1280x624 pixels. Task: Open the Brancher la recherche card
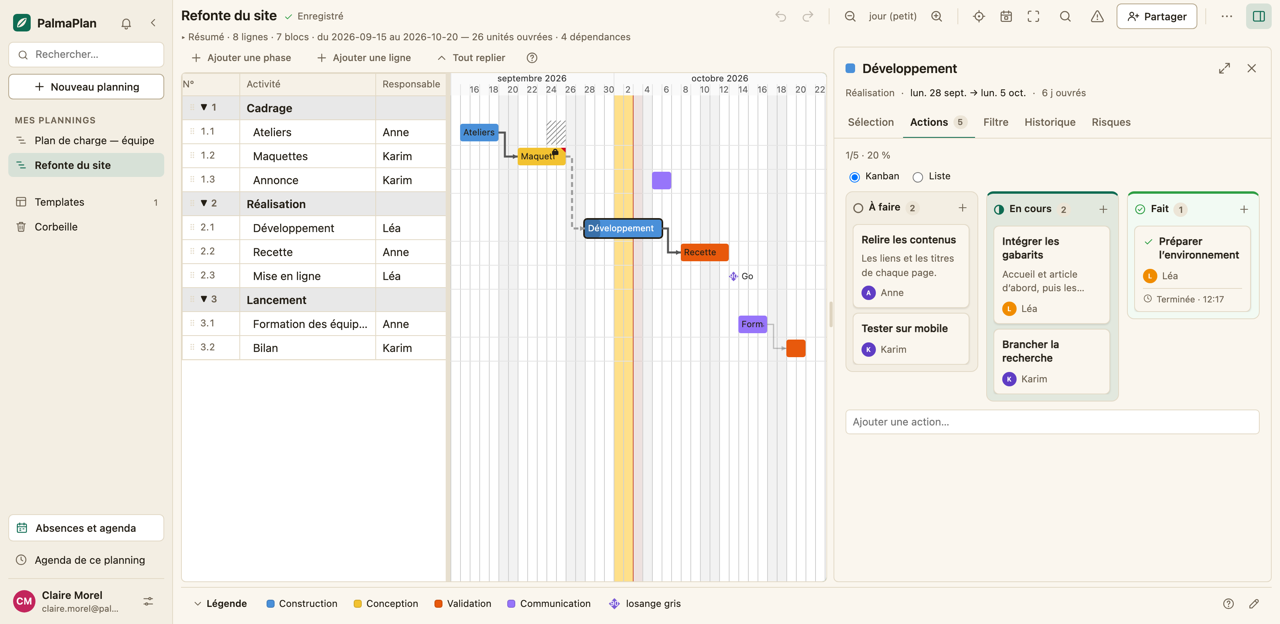click(1052, 361)
